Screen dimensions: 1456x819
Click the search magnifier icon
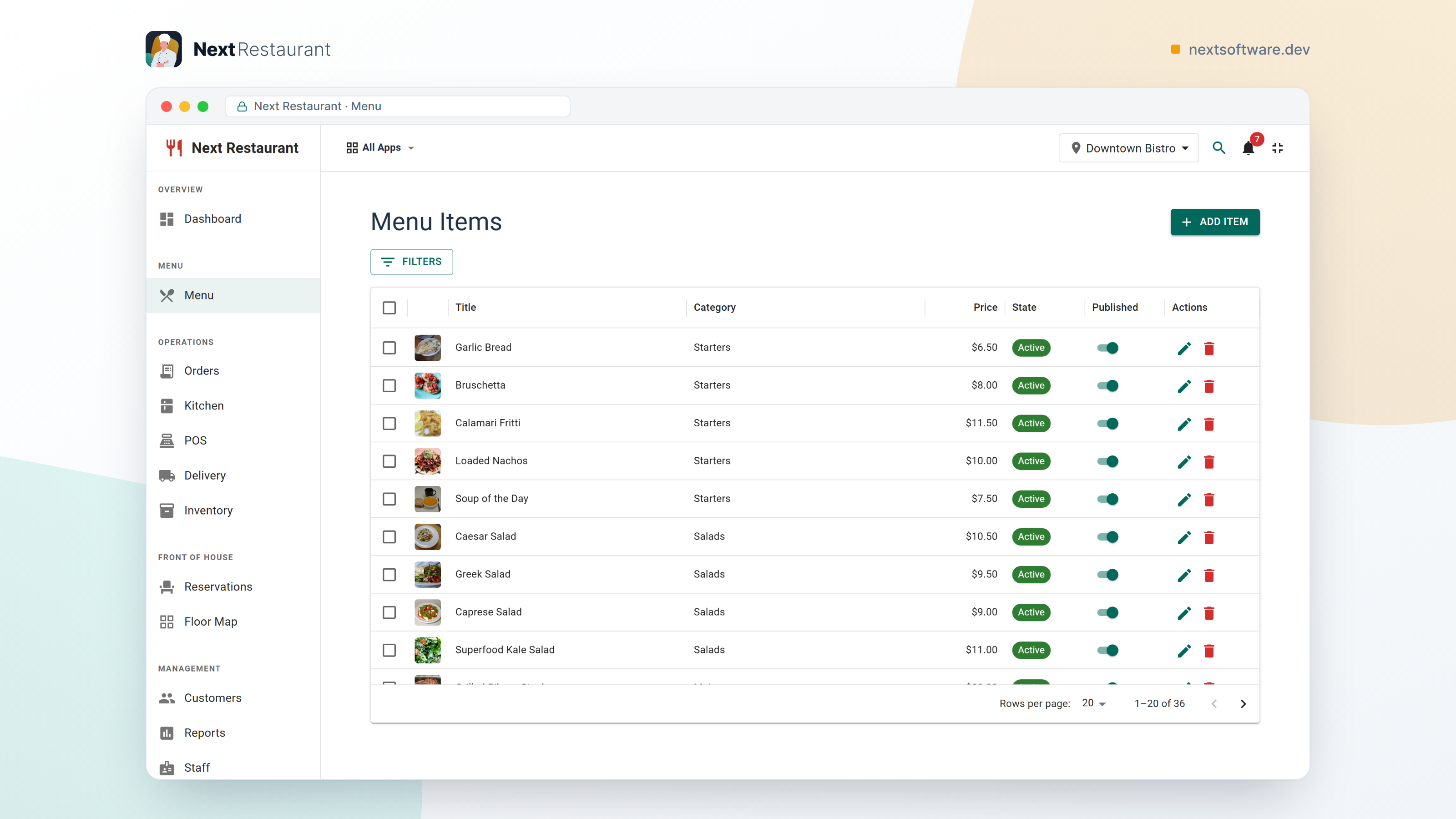(x=1218, y=148)
